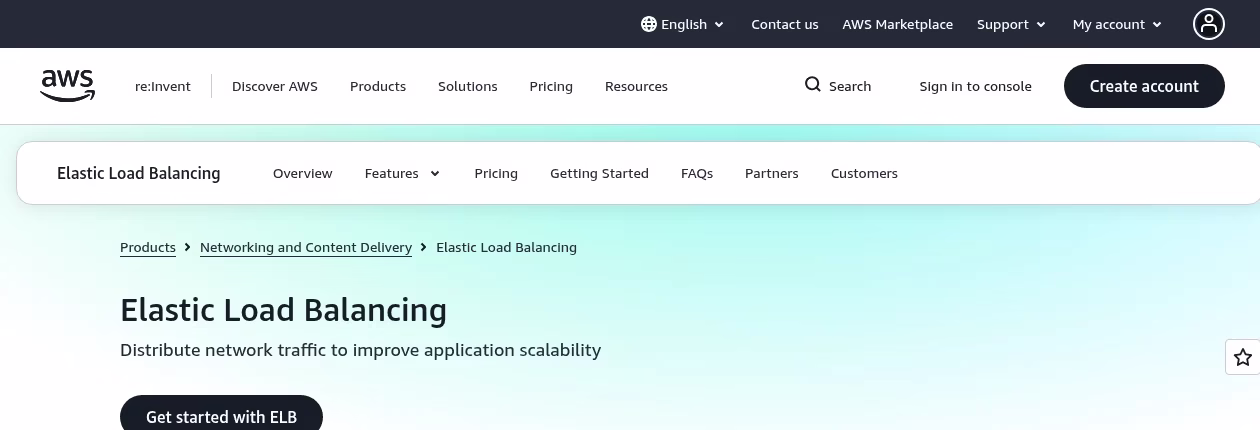The width and height of the screenshot is (1260, 430).
Task: Open the Resources menu
Action: 636,86
